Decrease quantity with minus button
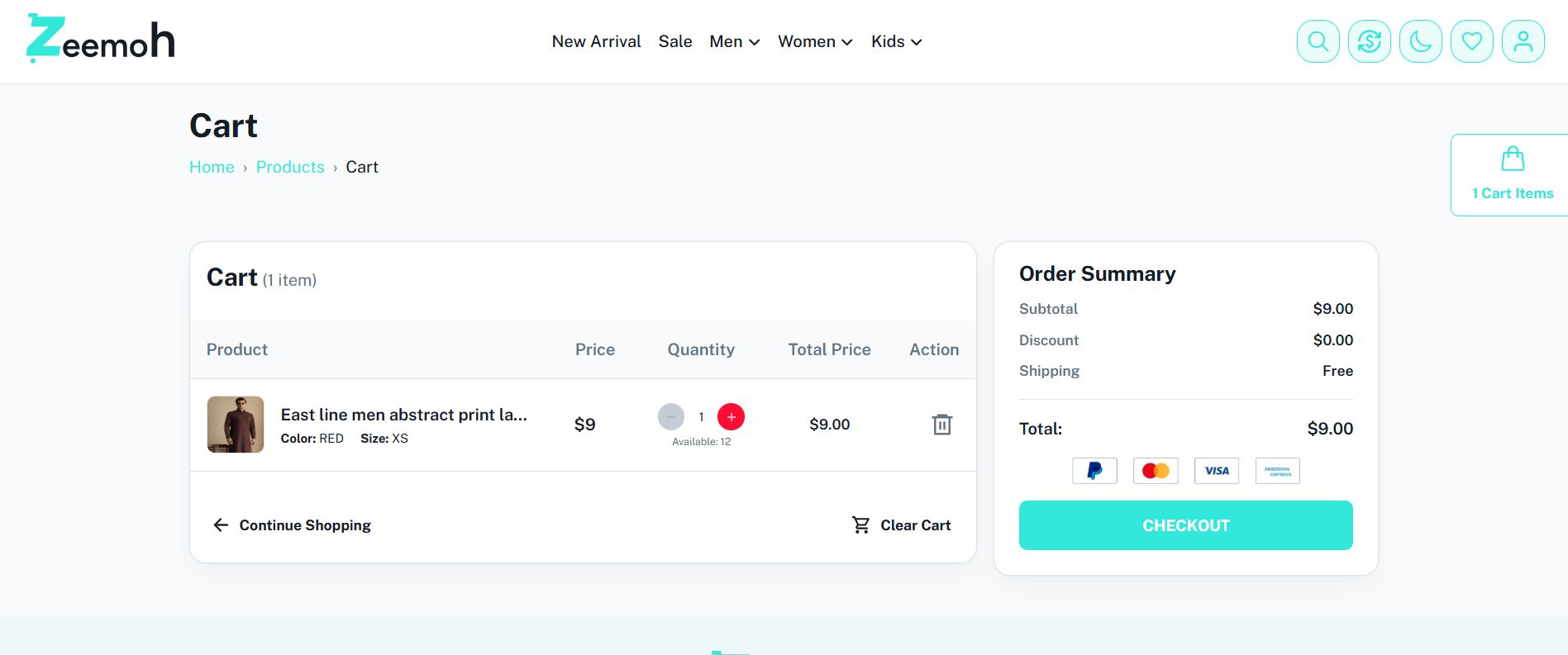The image size is (1568, 655). (x=671, y=417)
